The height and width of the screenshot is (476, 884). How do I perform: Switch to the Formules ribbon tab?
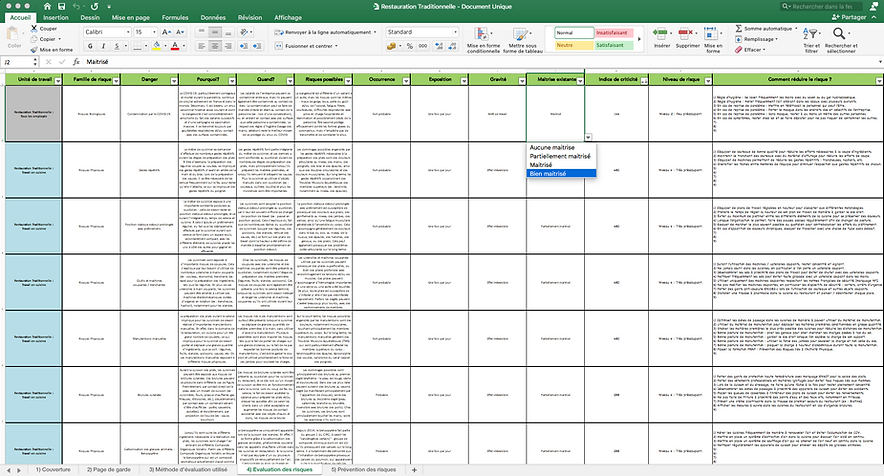[x=175, y=17]
